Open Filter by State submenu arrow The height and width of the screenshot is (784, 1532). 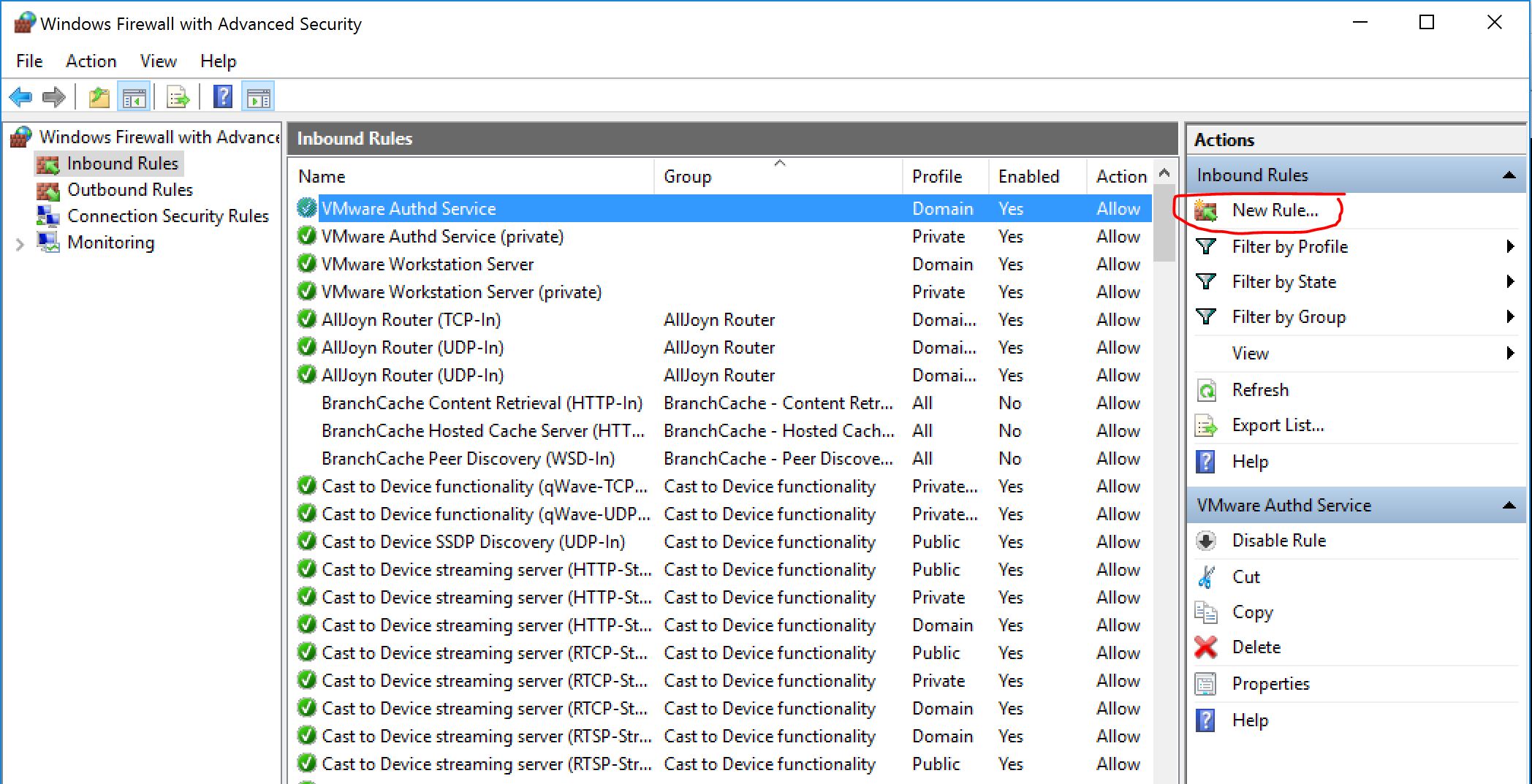(x=1510, y=282)
